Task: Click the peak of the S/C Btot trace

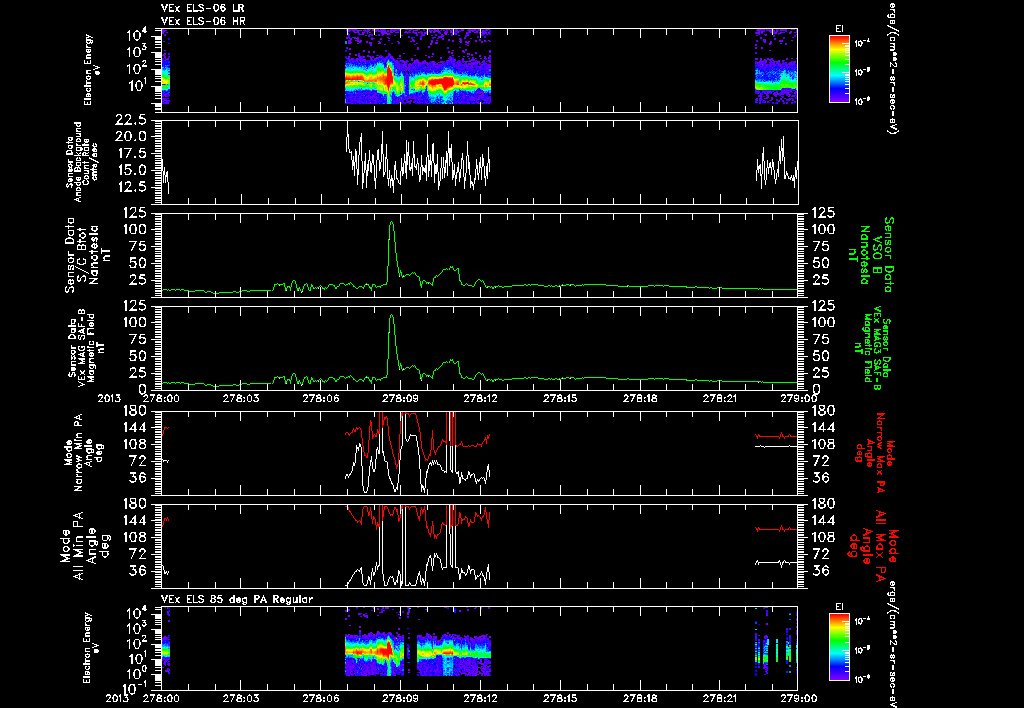Action: pos(391,223)
